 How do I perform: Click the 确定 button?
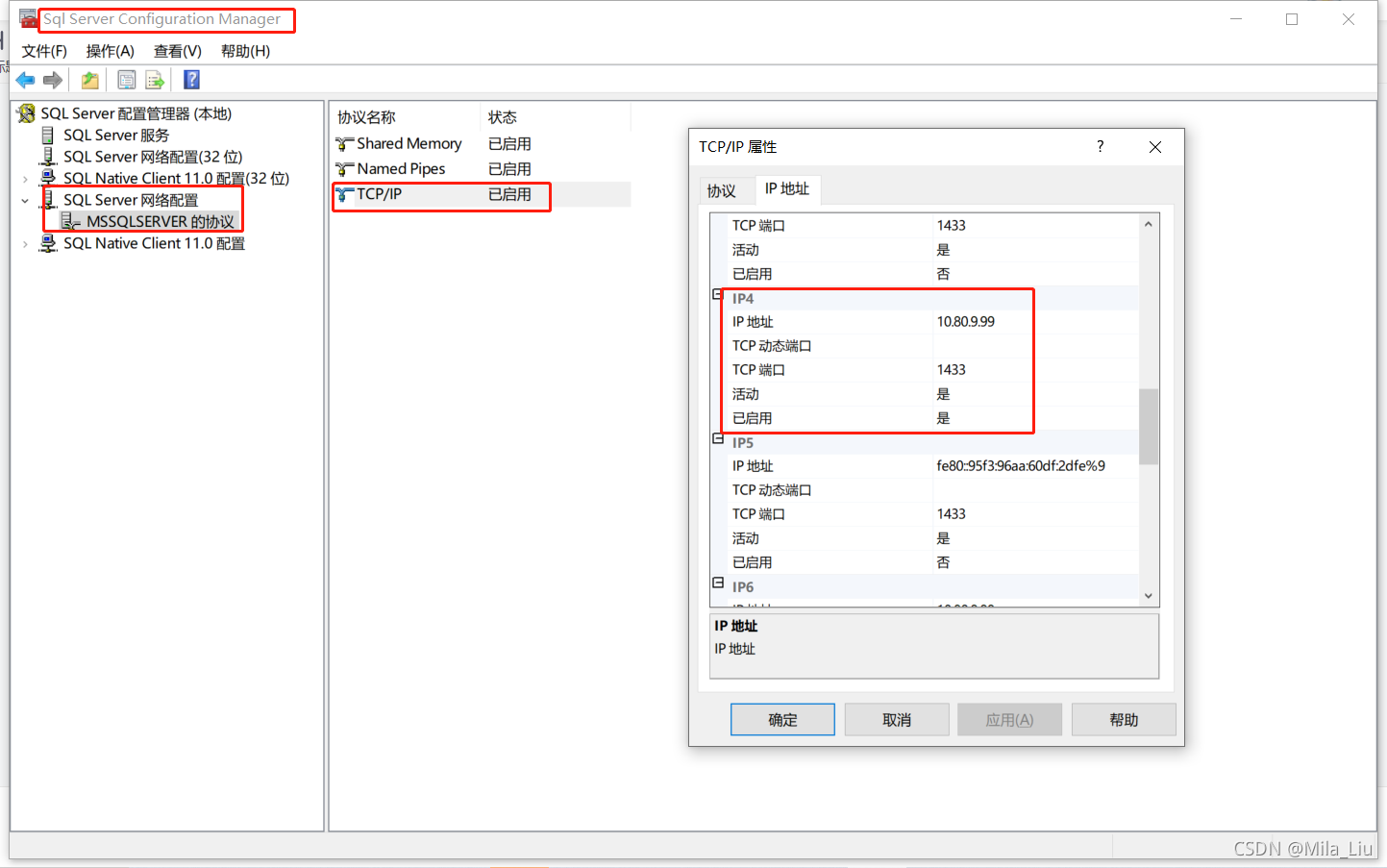tap(782, 720)
